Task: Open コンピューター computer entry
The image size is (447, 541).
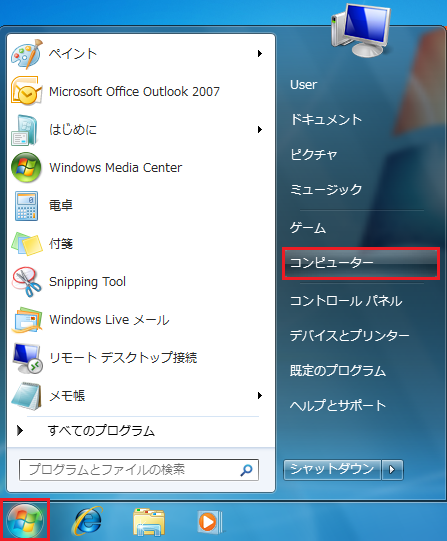Action: (x=361, y=263)
